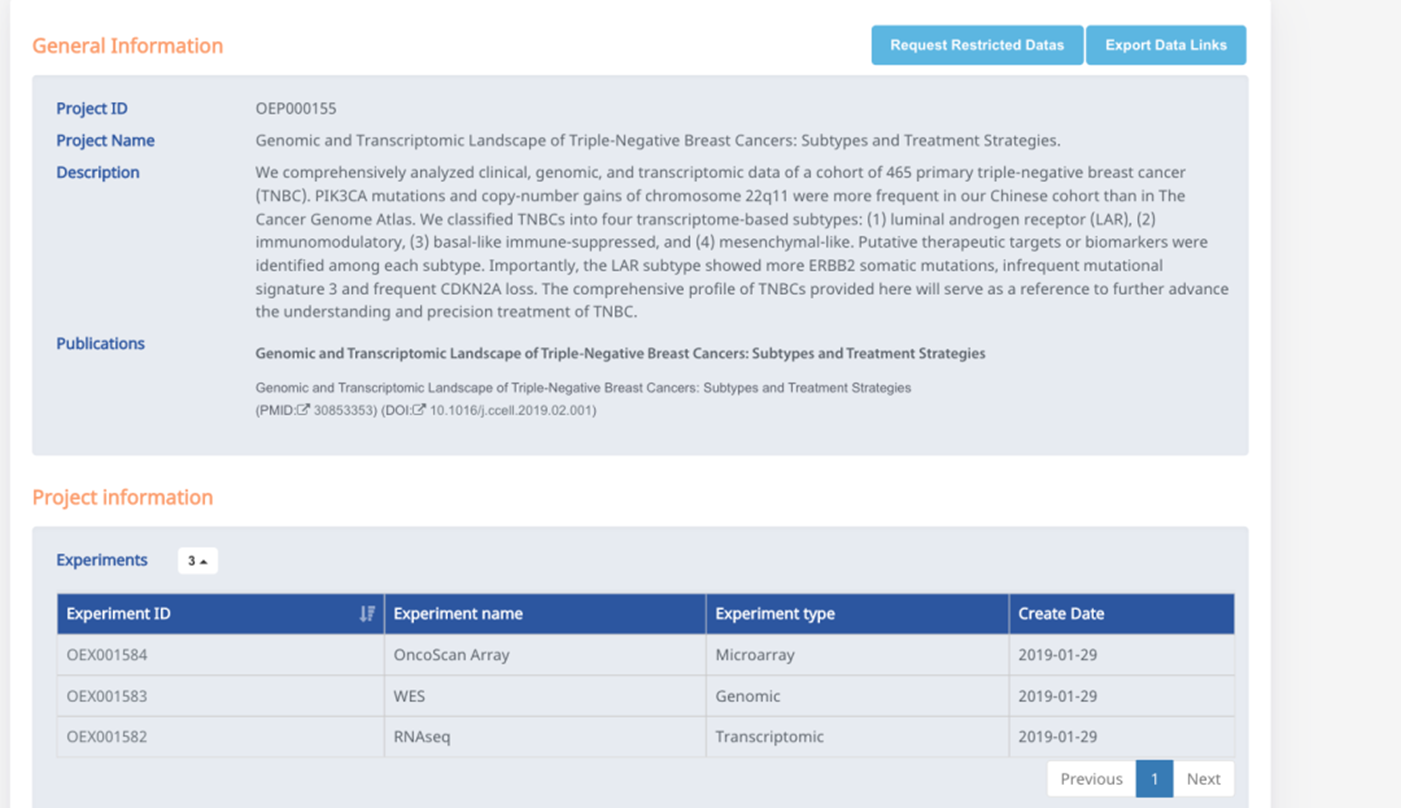Click the General Information heading
The width and height of the screenshot is (1401, 808).
pos(128,46)
